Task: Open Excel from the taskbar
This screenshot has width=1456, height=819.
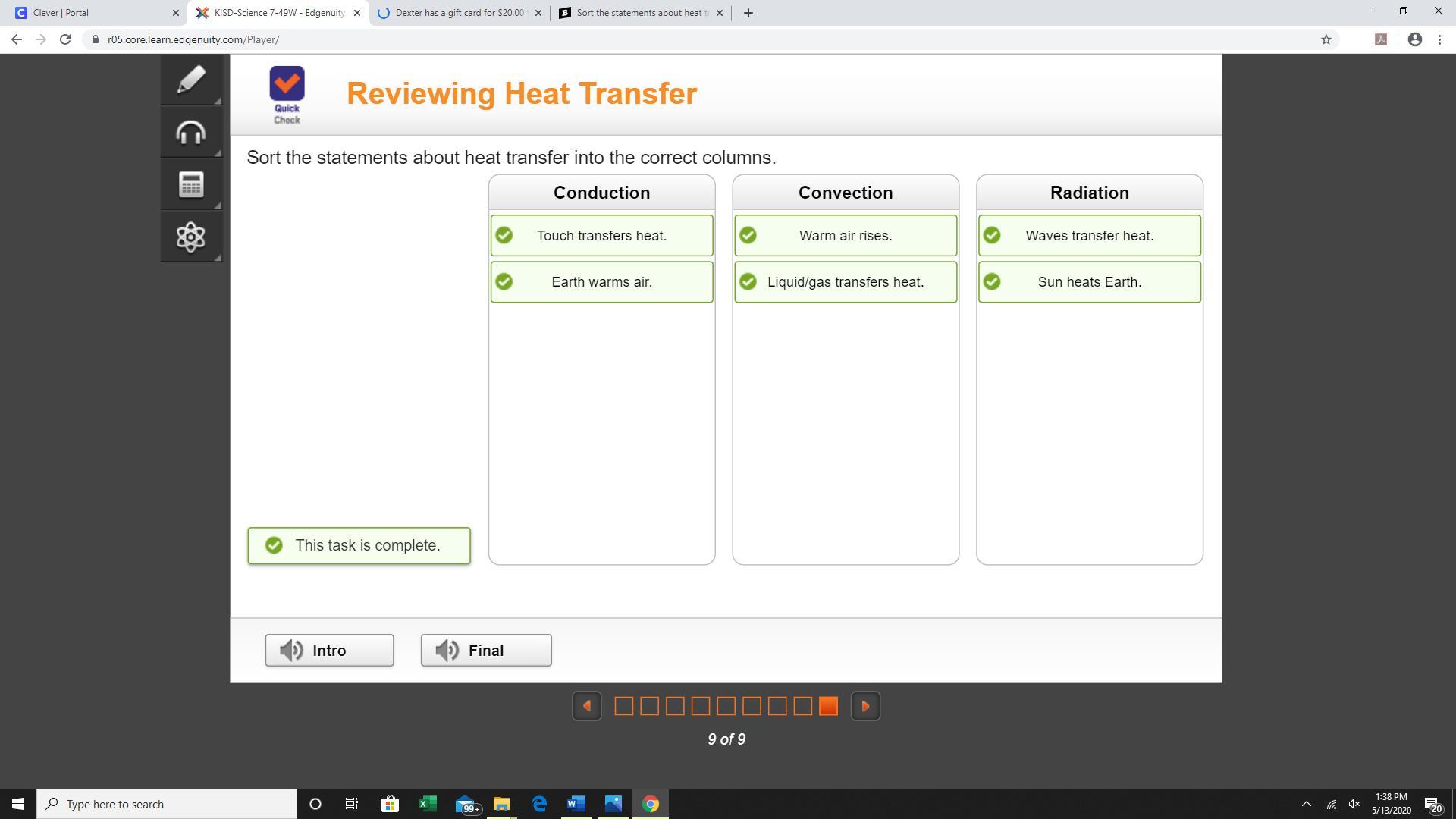Action: (427, 804)
